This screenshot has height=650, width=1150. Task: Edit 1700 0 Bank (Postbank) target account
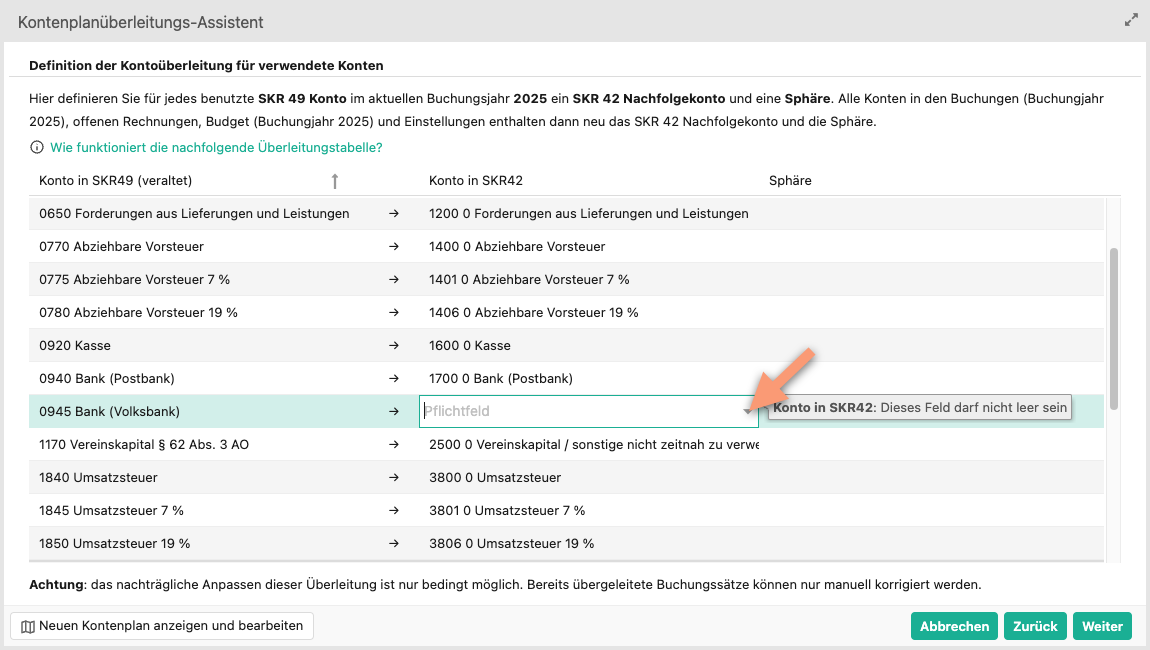coord(501,379)
